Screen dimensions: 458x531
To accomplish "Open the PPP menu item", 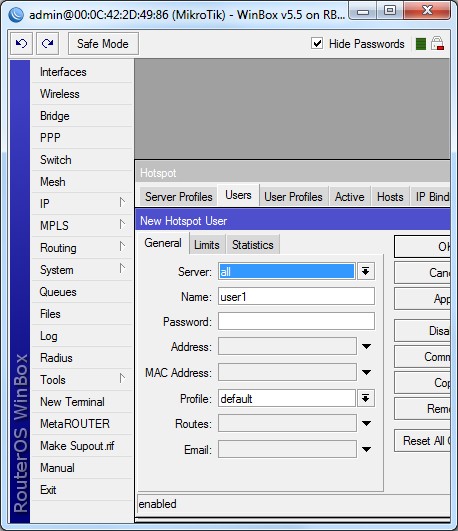I will pos(82,138).
